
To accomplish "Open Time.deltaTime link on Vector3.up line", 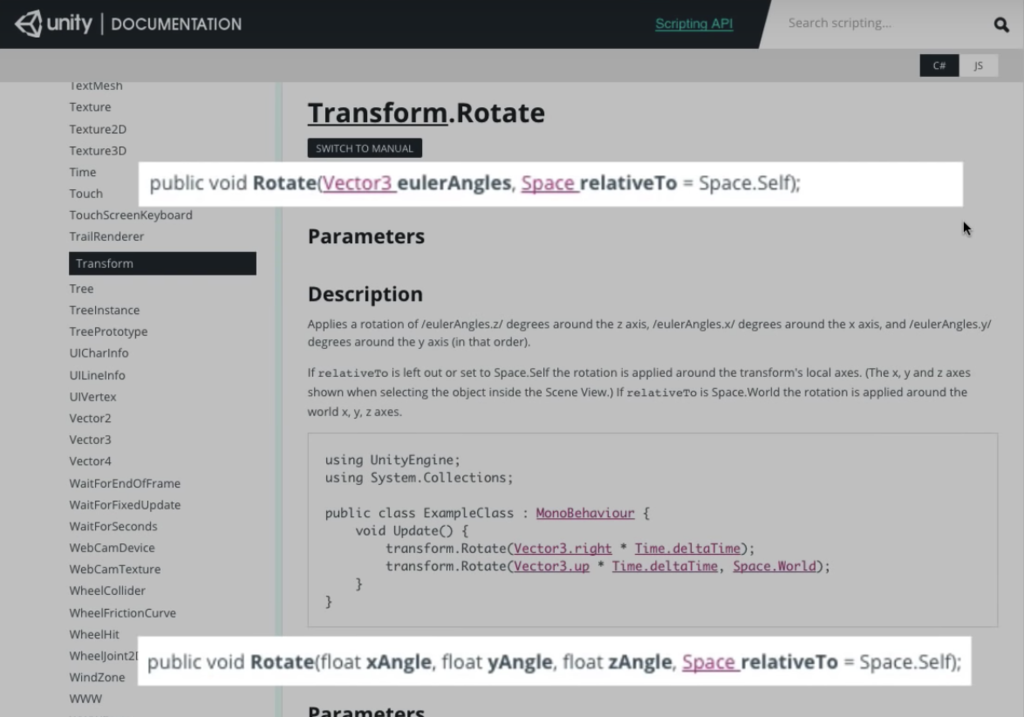I will click(664, 566).
